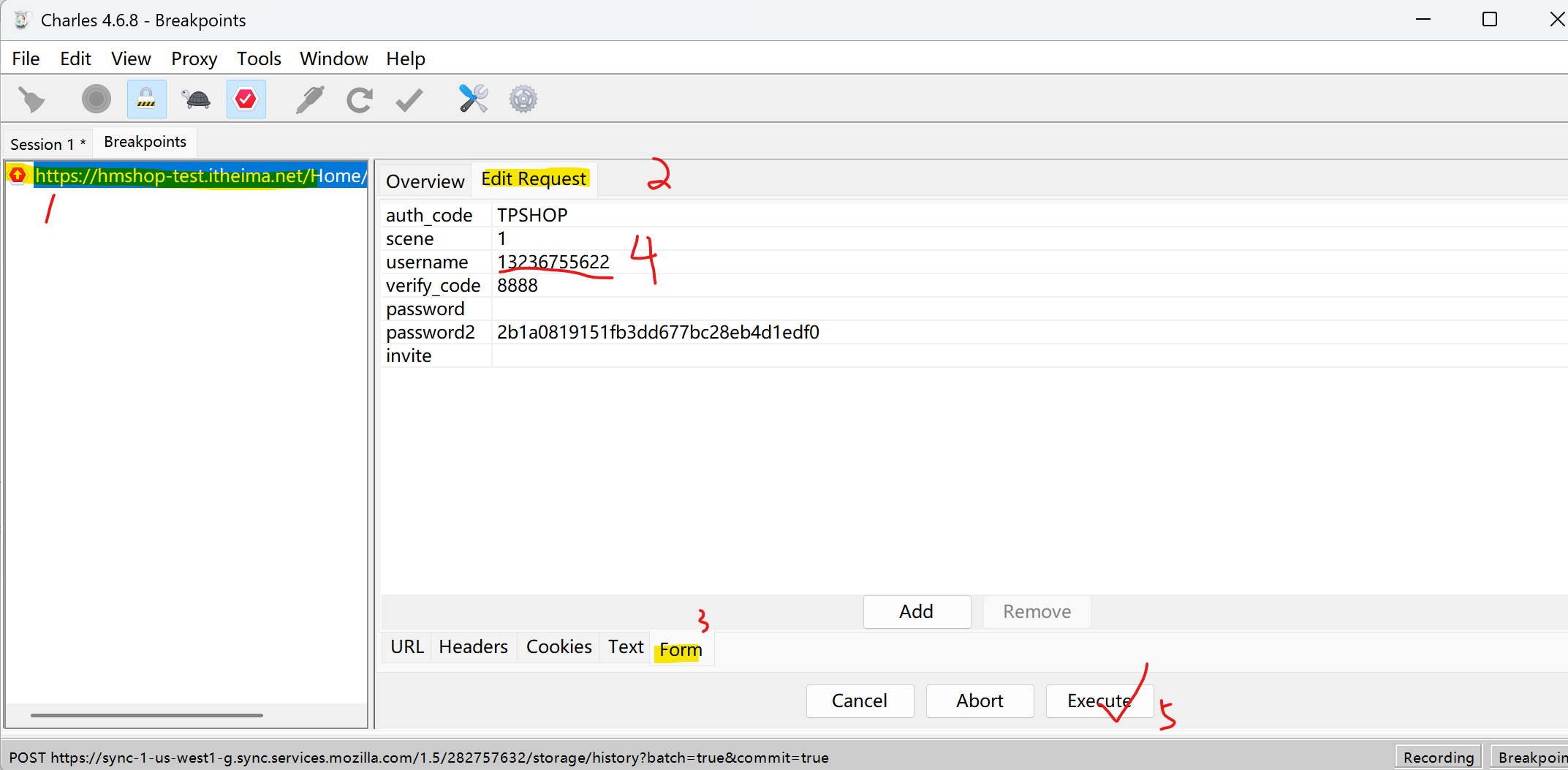
Task: Select the password2 name cell
Action: 436,332
